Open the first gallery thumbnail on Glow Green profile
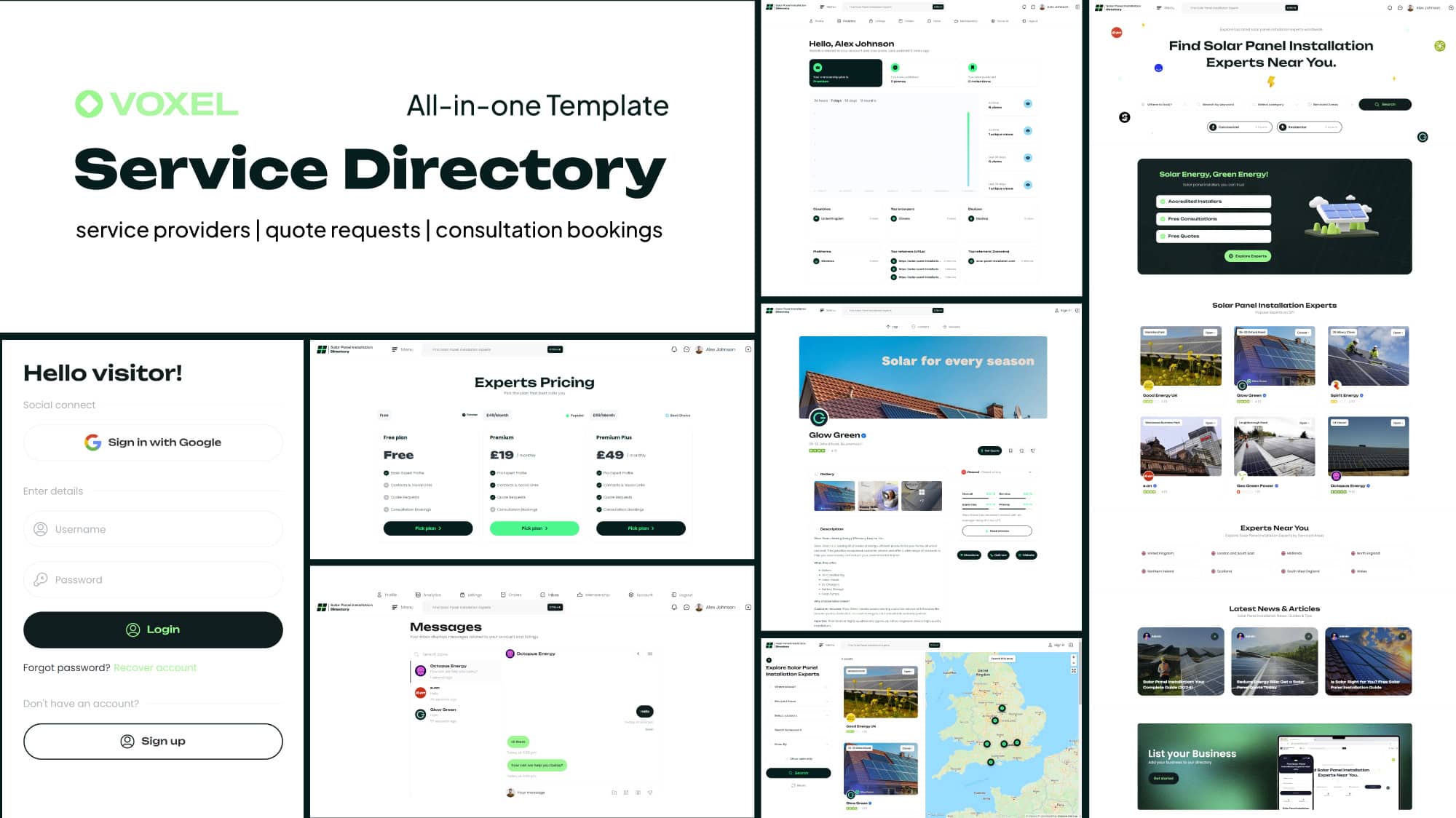This screenshot has width=1456, height=818. point(834,497)
